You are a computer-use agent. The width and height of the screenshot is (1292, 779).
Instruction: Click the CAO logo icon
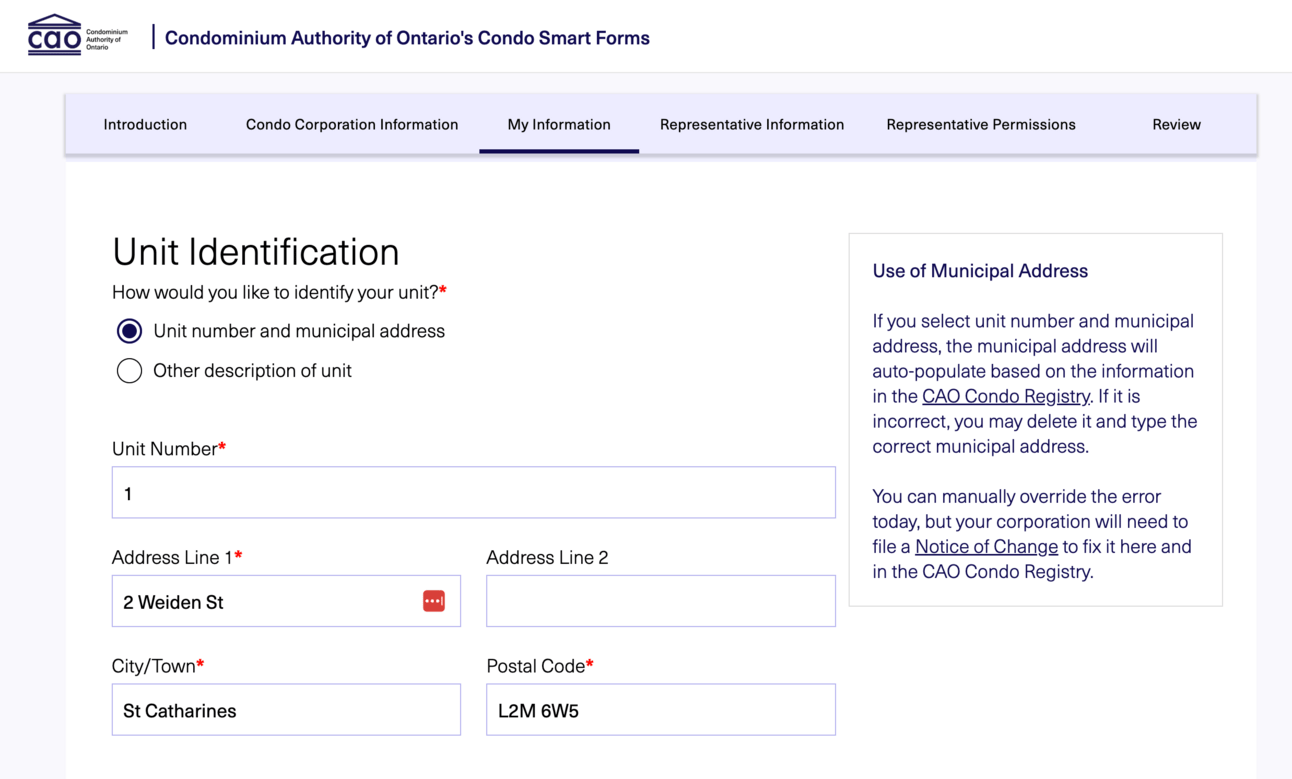pos(55,36)
